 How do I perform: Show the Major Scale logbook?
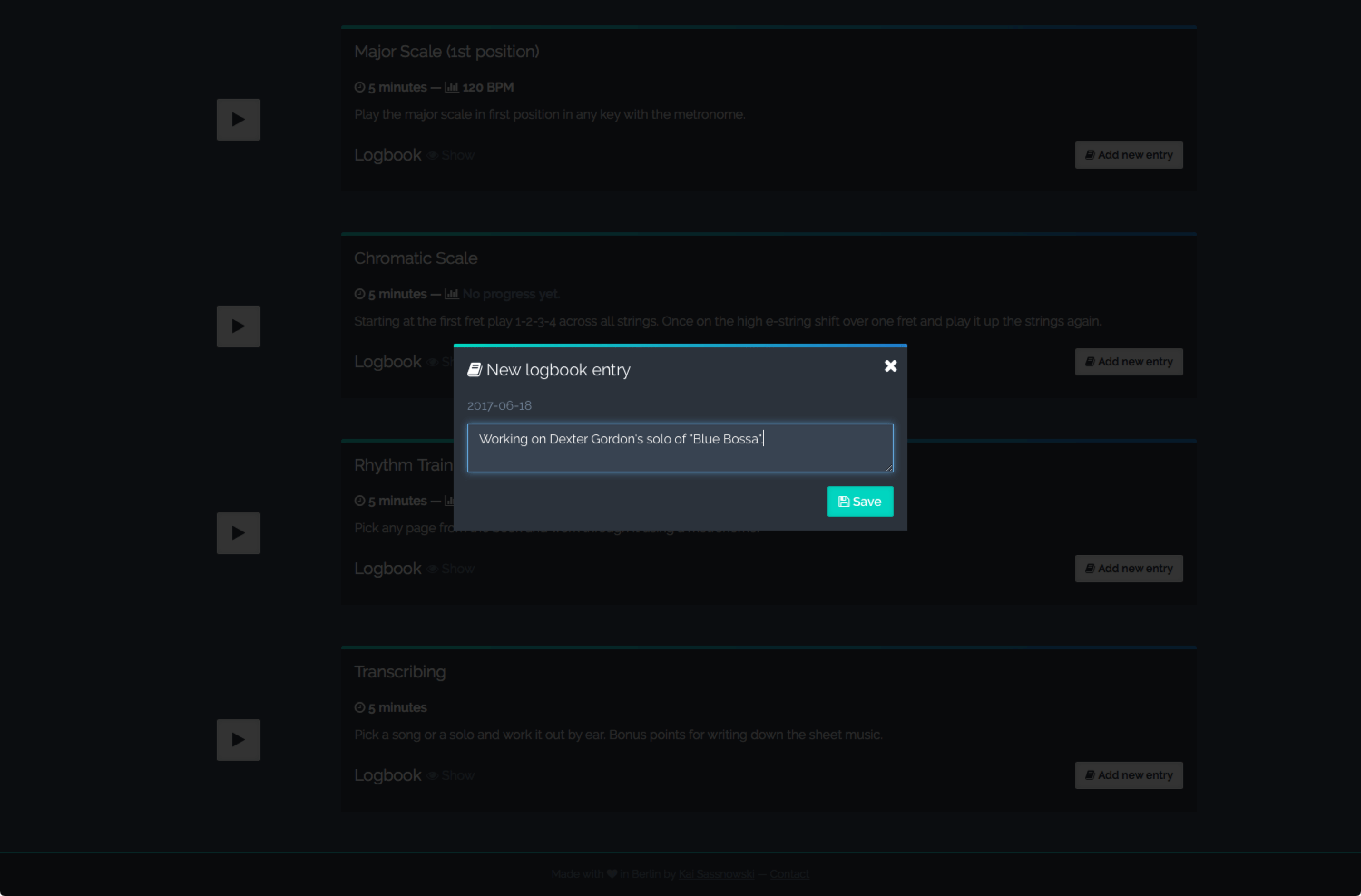451,156
